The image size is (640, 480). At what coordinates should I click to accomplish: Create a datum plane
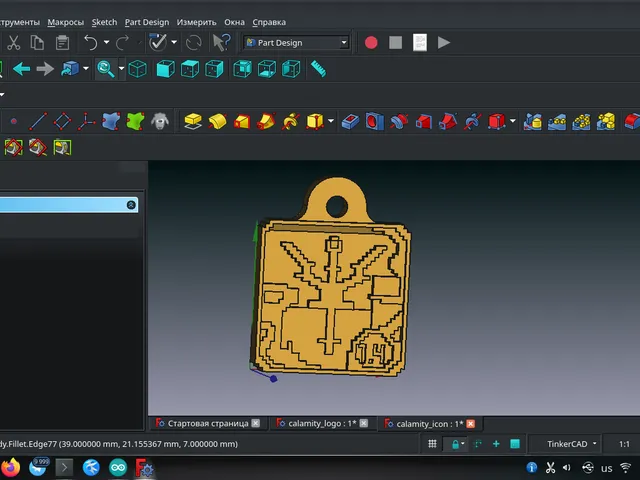tap(62, 121)
